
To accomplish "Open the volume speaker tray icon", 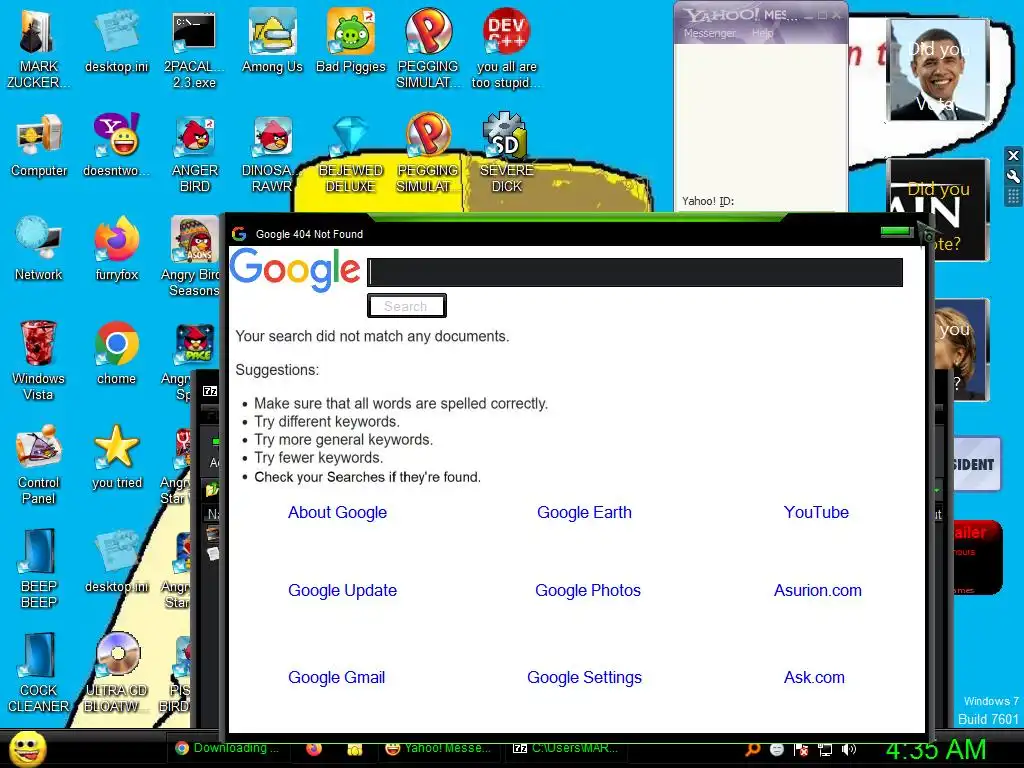I will pyautogui.click(x=849, y=749).
